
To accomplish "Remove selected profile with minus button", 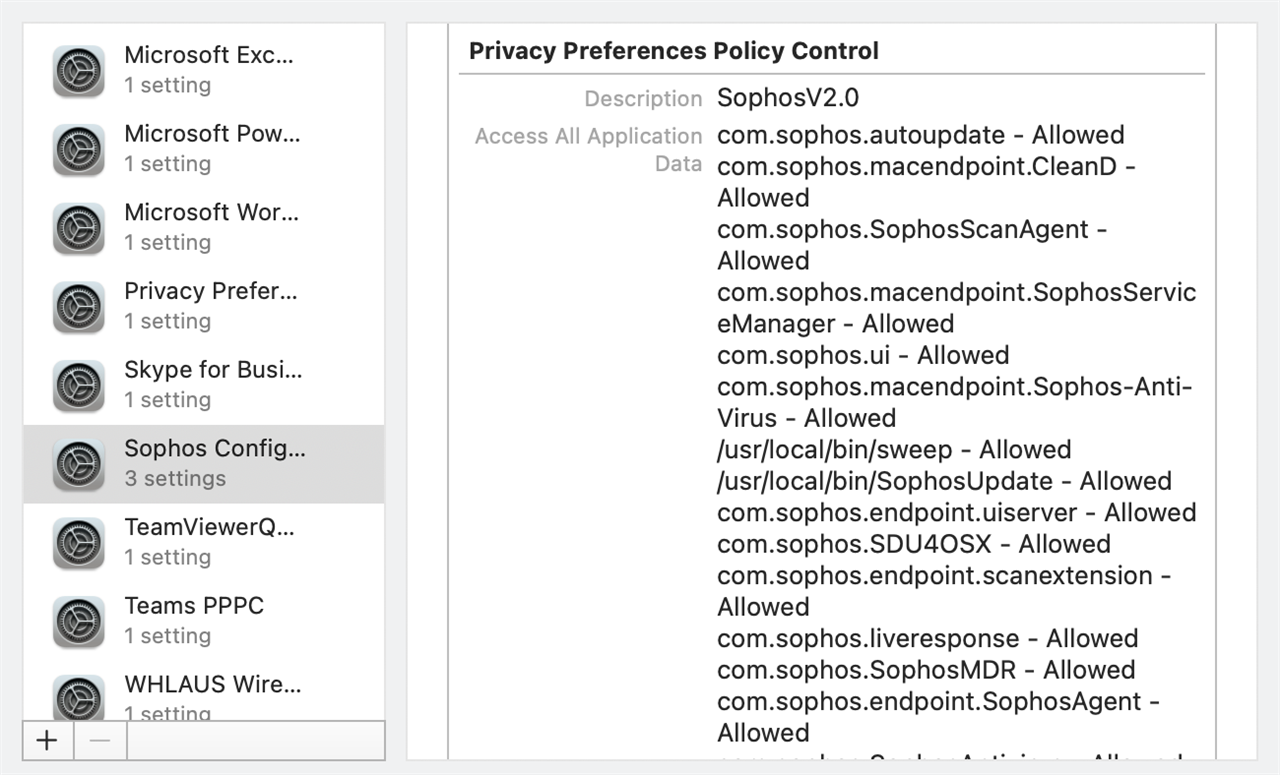I will (x=99, y=740).
